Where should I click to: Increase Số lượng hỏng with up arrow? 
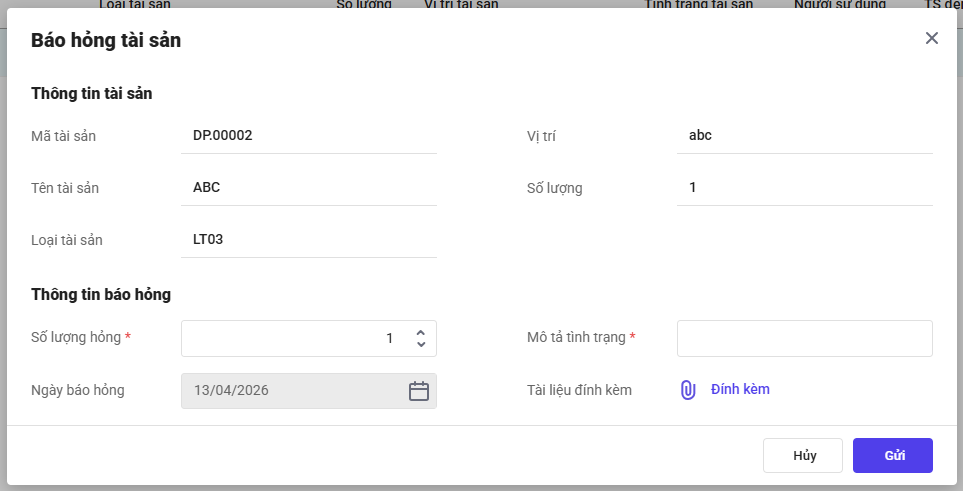(x=421, y=333)
